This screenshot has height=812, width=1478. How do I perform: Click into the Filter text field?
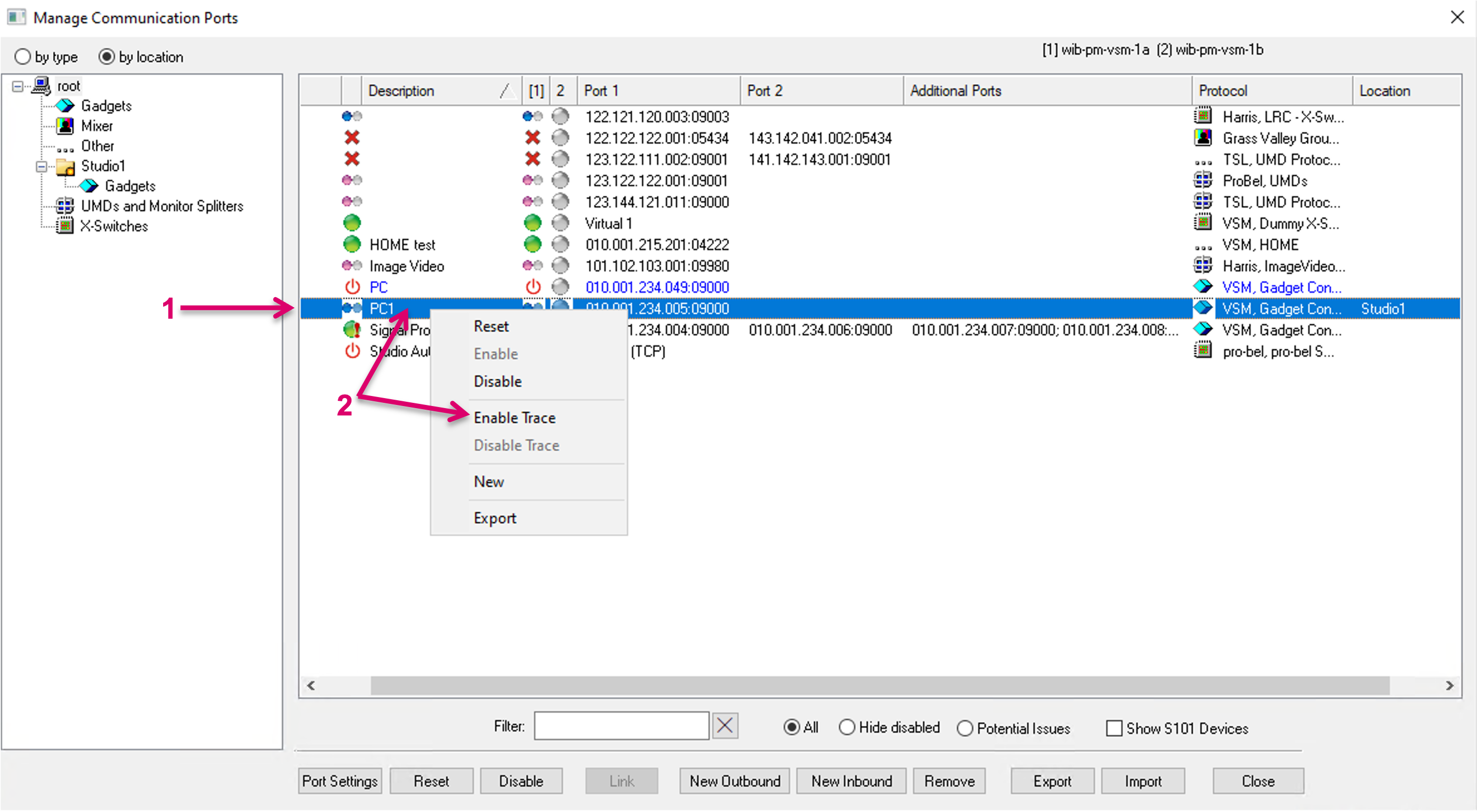[621, 726]
